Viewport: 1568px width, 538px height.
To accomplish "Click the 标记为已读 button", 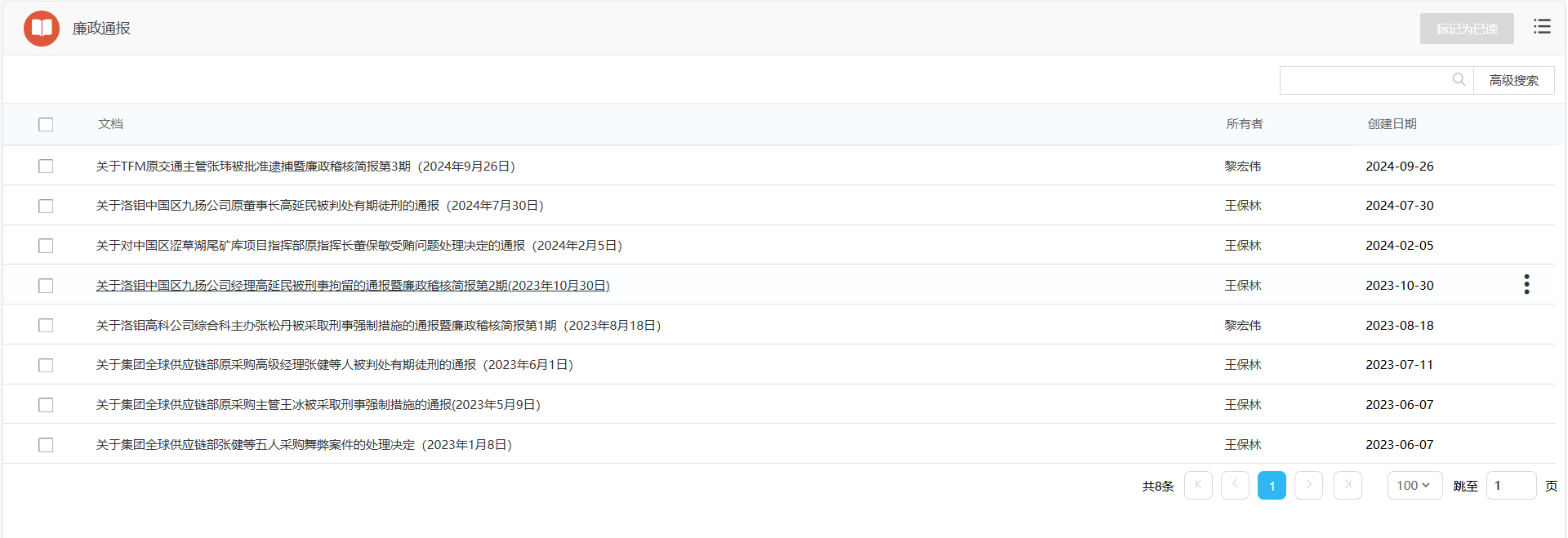I will 1467,29.
